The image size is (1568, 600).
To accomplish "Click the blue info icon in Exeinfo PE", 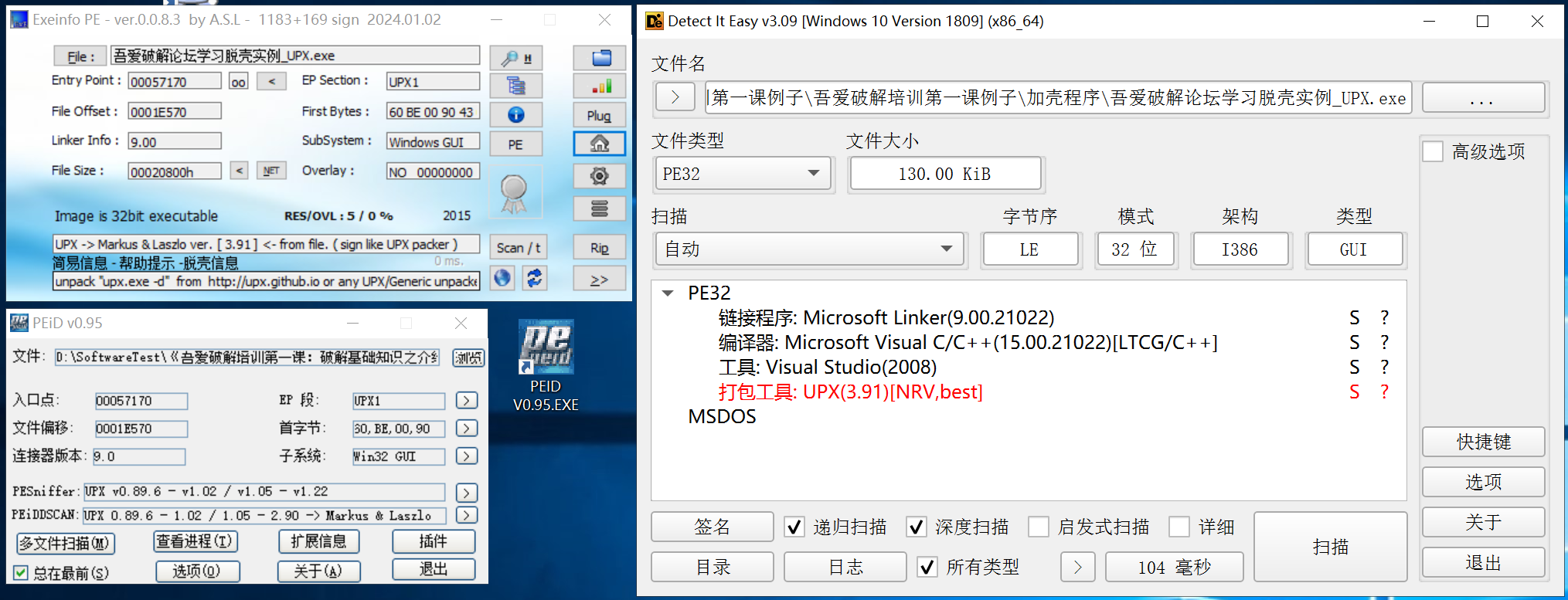I will coord(515,115).
